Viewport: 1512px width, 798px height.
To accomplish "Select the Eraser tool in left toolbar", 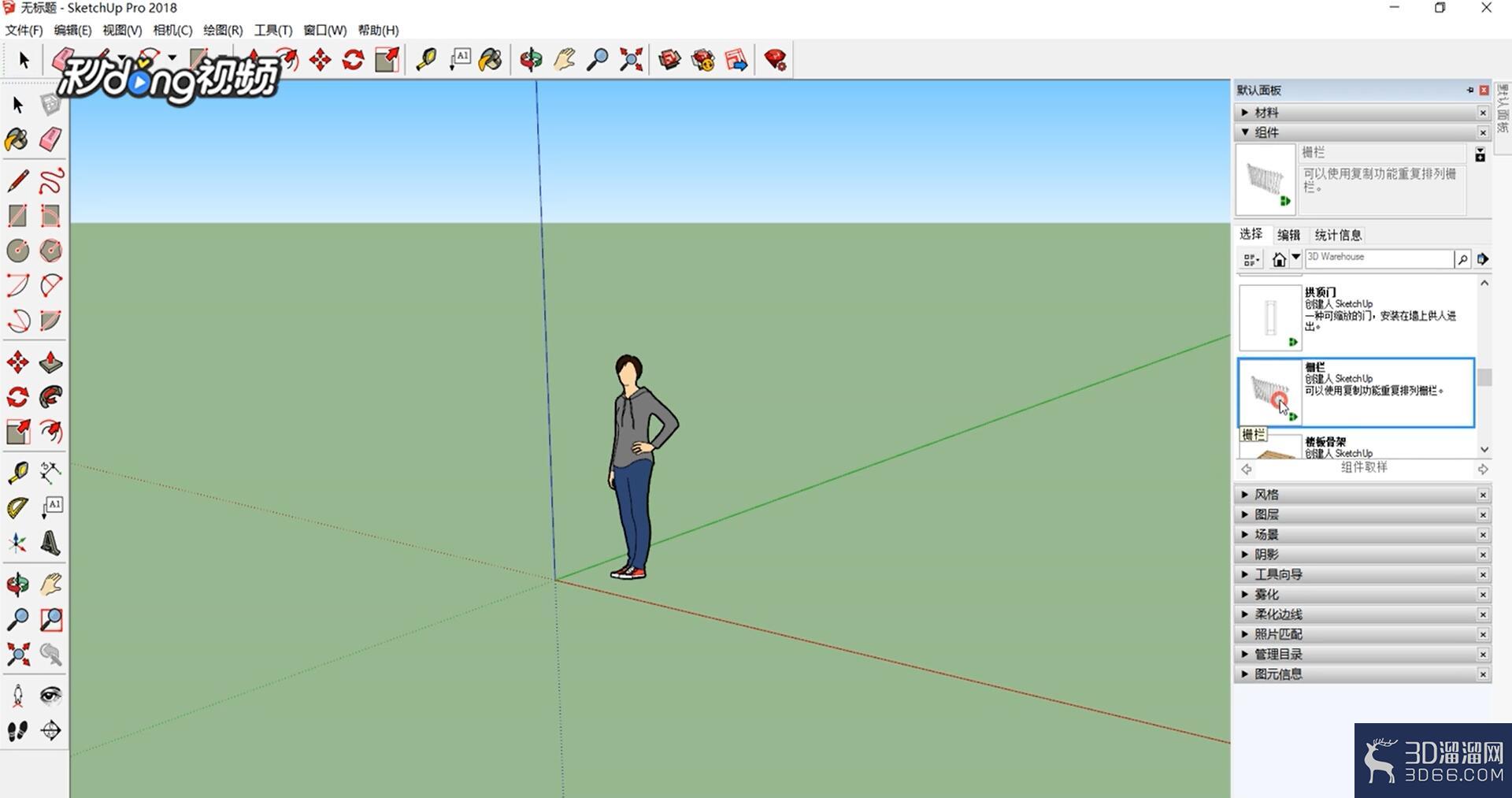I will pyautogui.click(x=50, y=140).
